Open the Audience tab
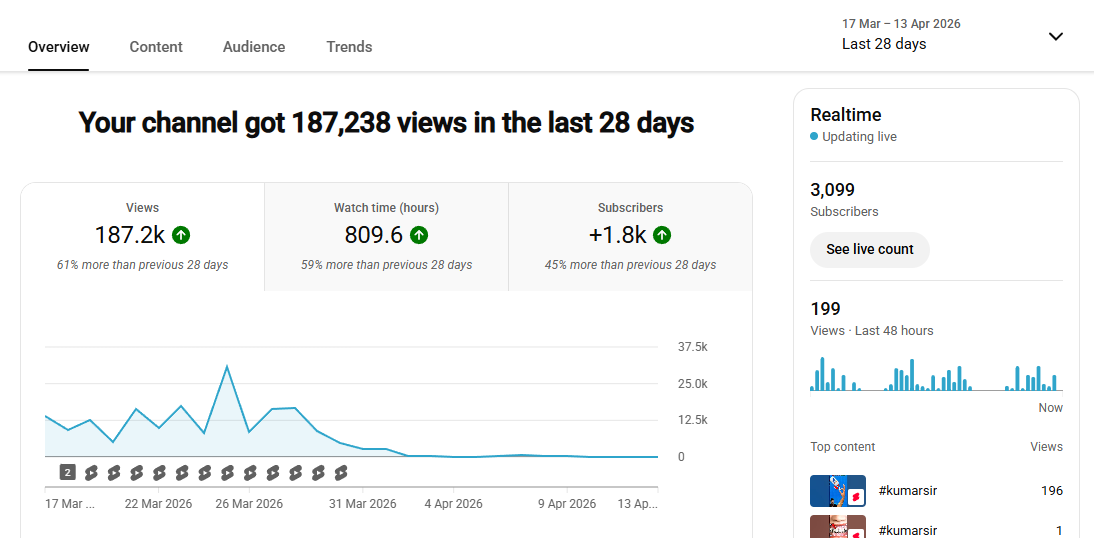 coord(254,47)
